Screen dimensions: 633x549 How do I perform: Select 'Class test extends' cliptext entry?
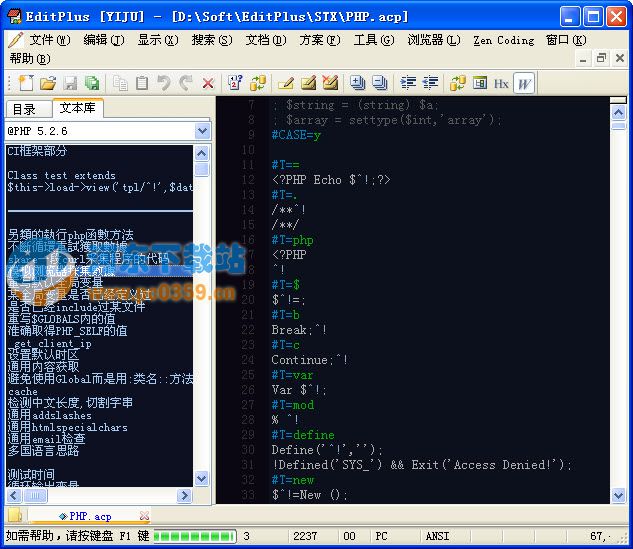(x=61, y=175)
